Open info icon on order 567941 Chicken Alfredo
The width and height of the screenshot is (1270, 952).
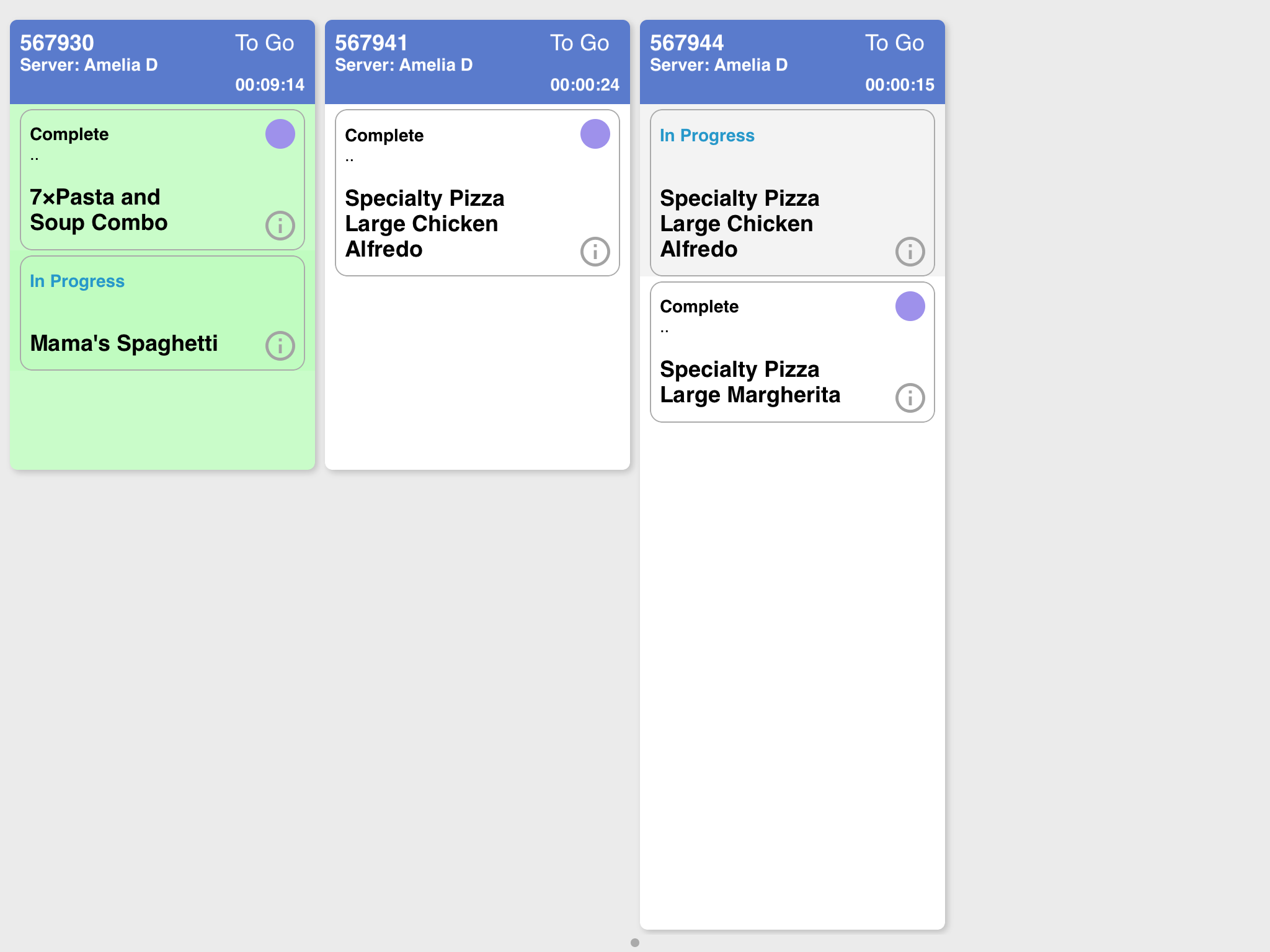[595, 252]
